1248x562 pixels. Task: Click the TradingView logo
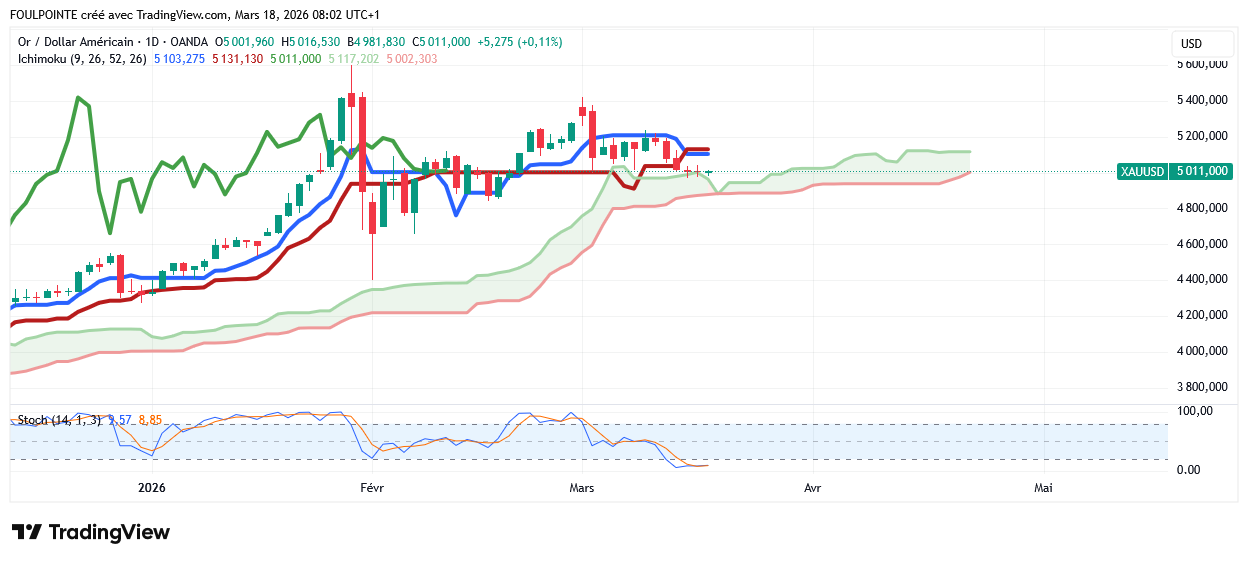[91, 532]
